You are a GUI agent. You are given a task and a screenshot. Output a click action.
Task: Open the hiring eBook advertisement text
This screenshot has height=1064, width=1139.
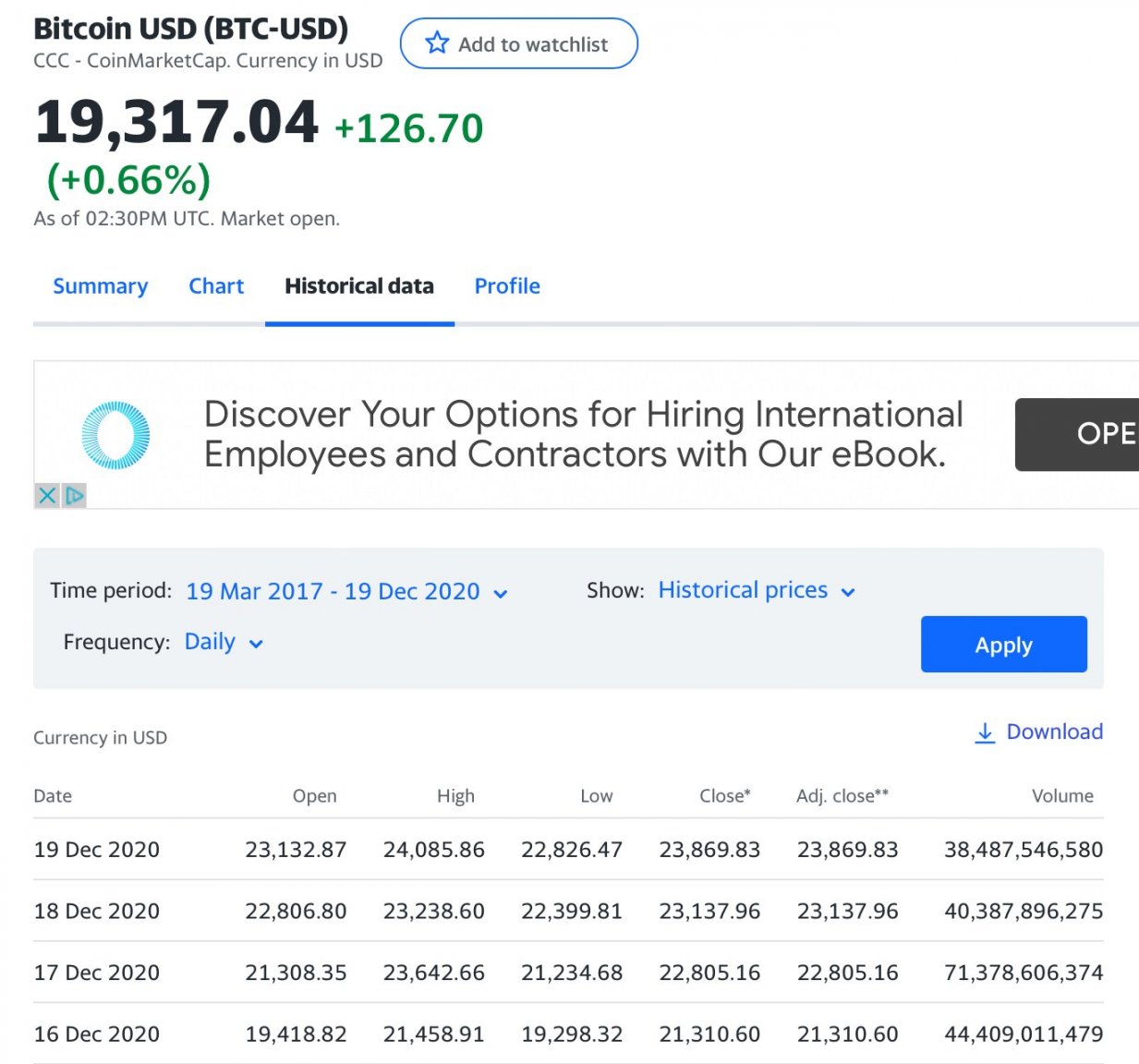pyautogui.click(x=583, y=434)
